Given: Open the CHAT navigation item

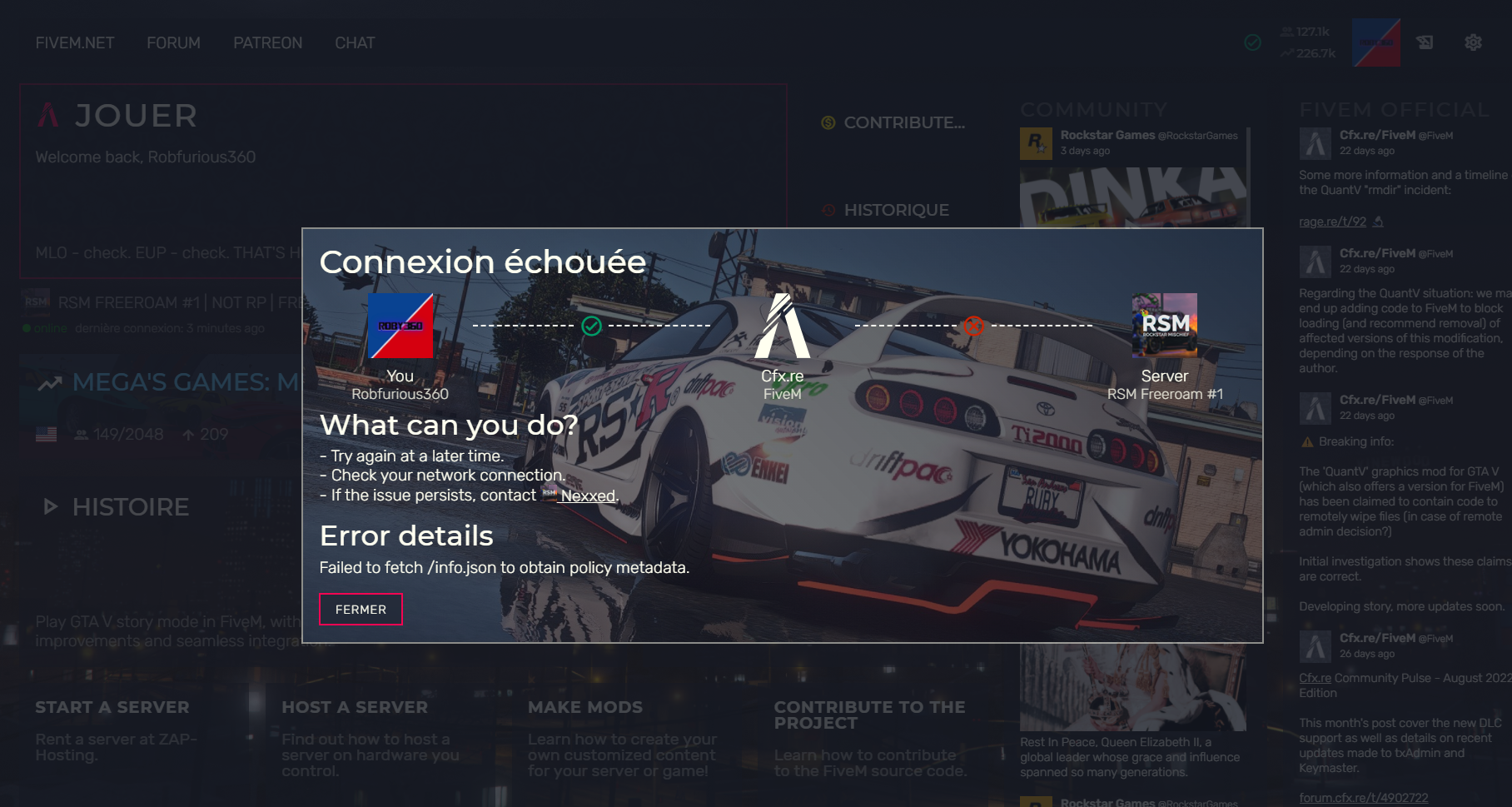Looking at the screenshot, I should pyautogui.click(x=355, y=42).
